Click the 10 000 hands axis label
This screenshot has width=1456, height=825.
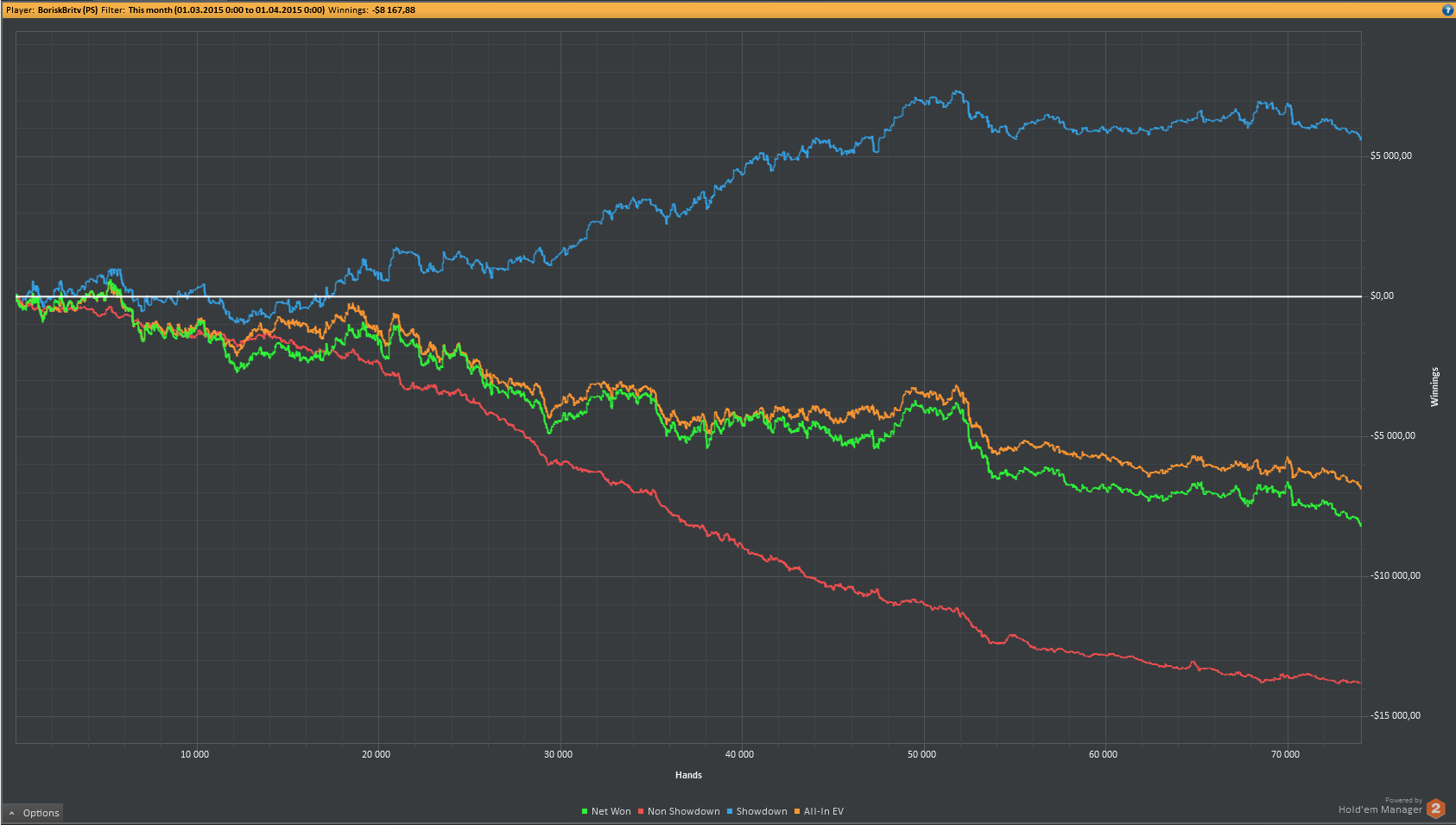(194, 755)
